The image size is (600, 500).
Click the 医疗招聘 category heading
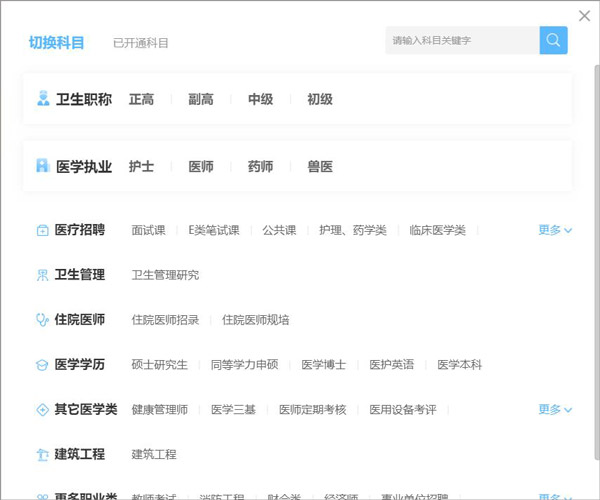tap(80, 230)
